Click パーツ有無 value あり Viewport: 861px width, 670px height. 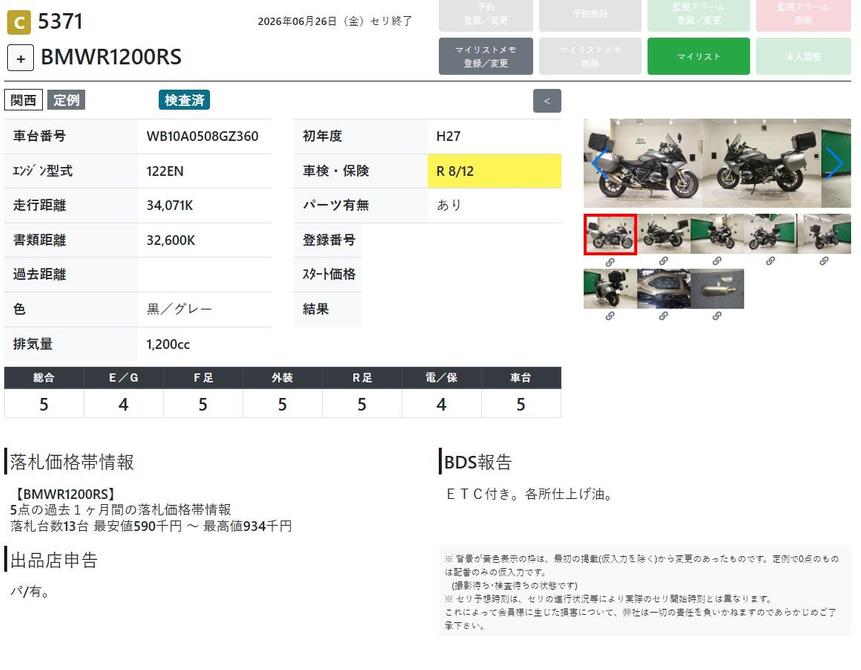pos(449,205)
